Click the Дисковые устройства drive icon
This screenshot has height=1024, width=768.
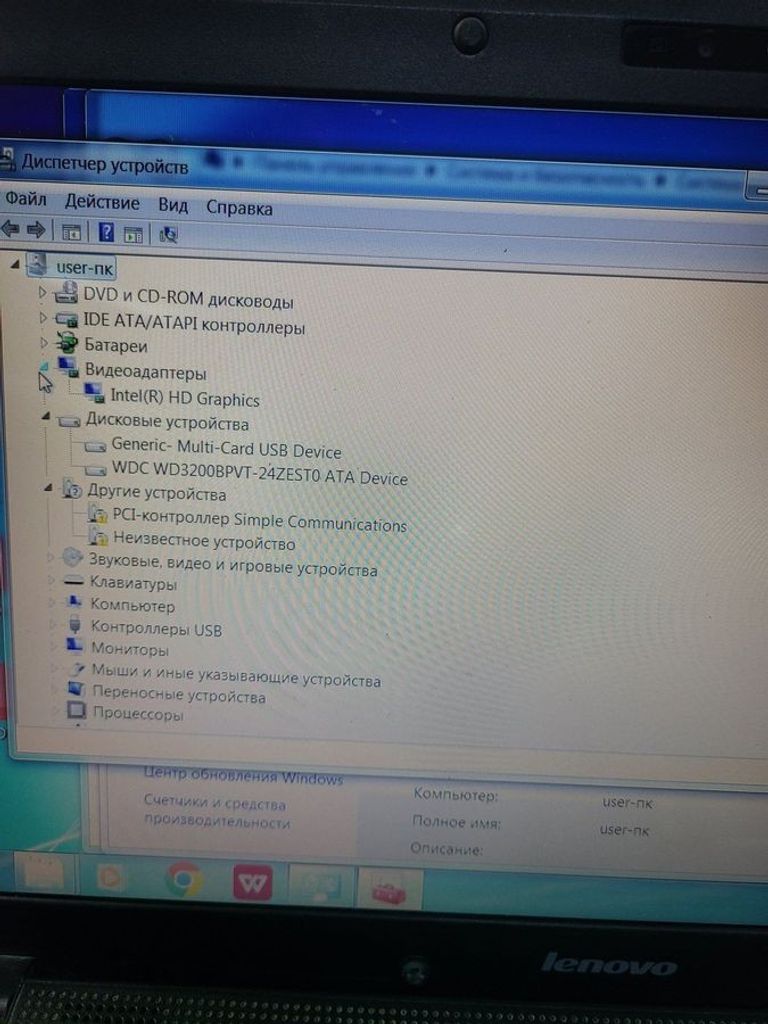[x=69, y=421]
